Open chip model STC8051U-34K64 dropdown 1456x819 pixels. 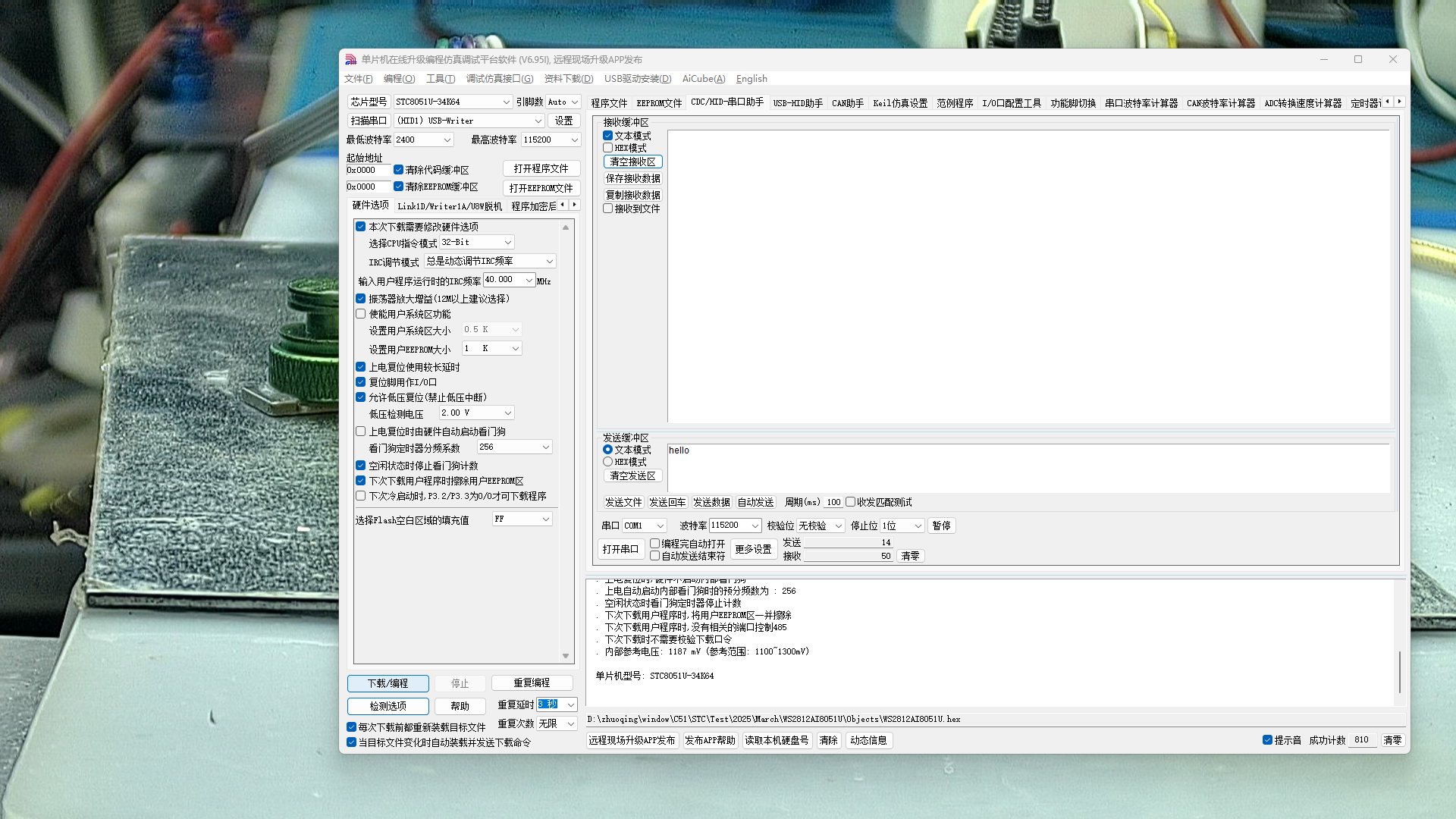[x=506, y=102]
